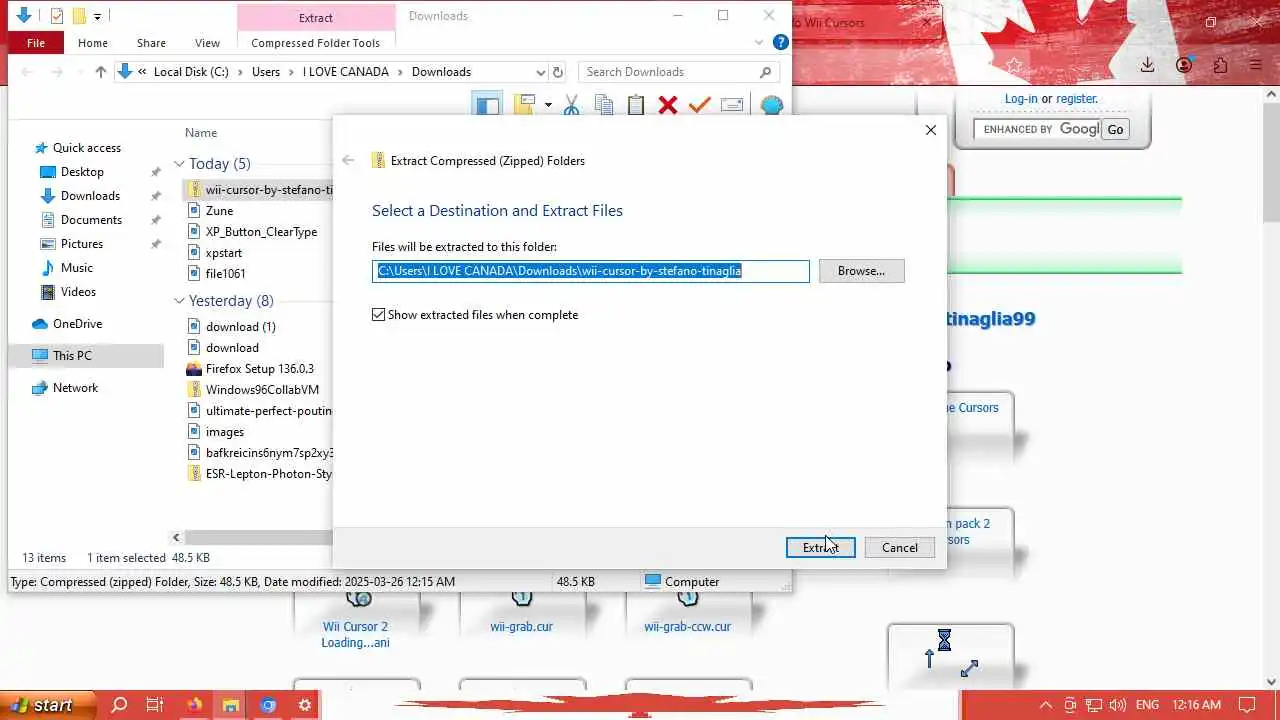This screenshot has height=720, width=1280.
Task: Uncheck Show extracted files when complete
Action: click(x=378, y=315)
